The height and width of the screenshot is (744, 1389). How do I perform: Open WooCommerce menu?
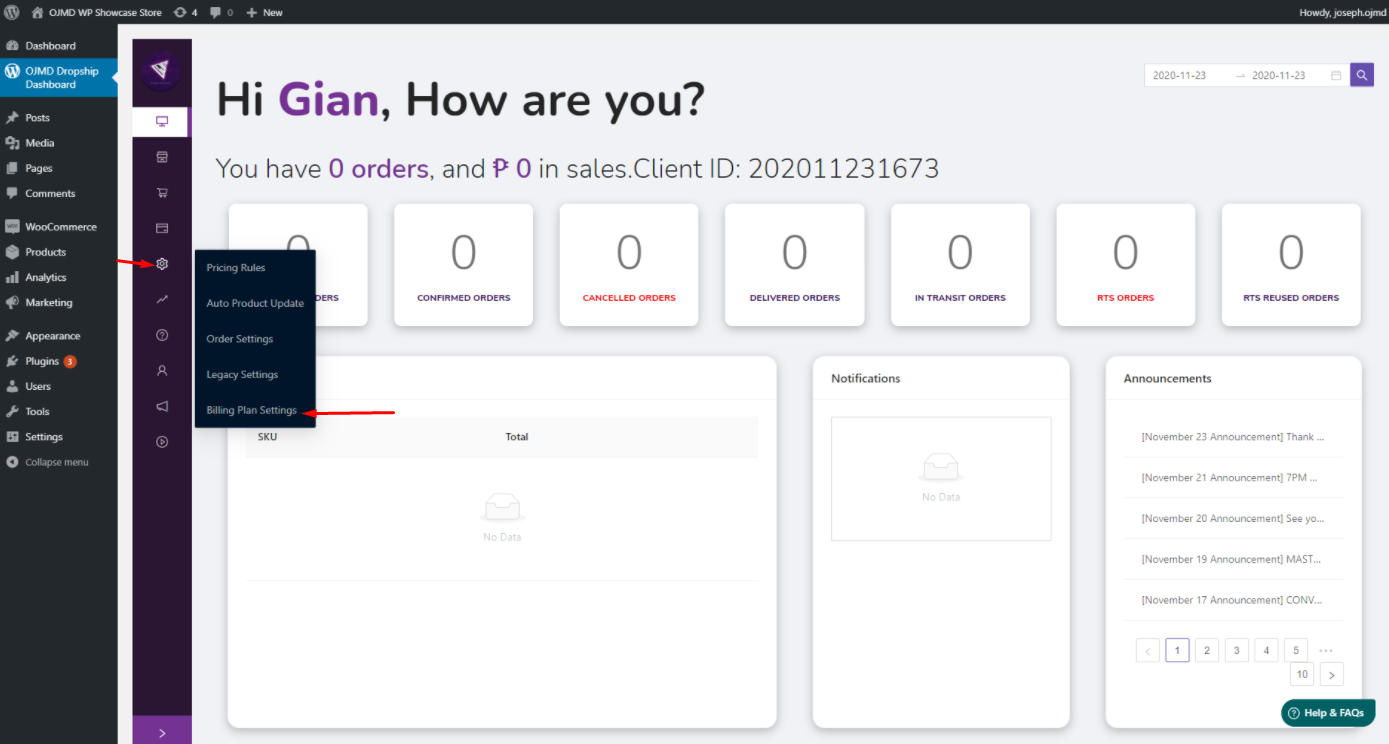[x=58, y=227]
